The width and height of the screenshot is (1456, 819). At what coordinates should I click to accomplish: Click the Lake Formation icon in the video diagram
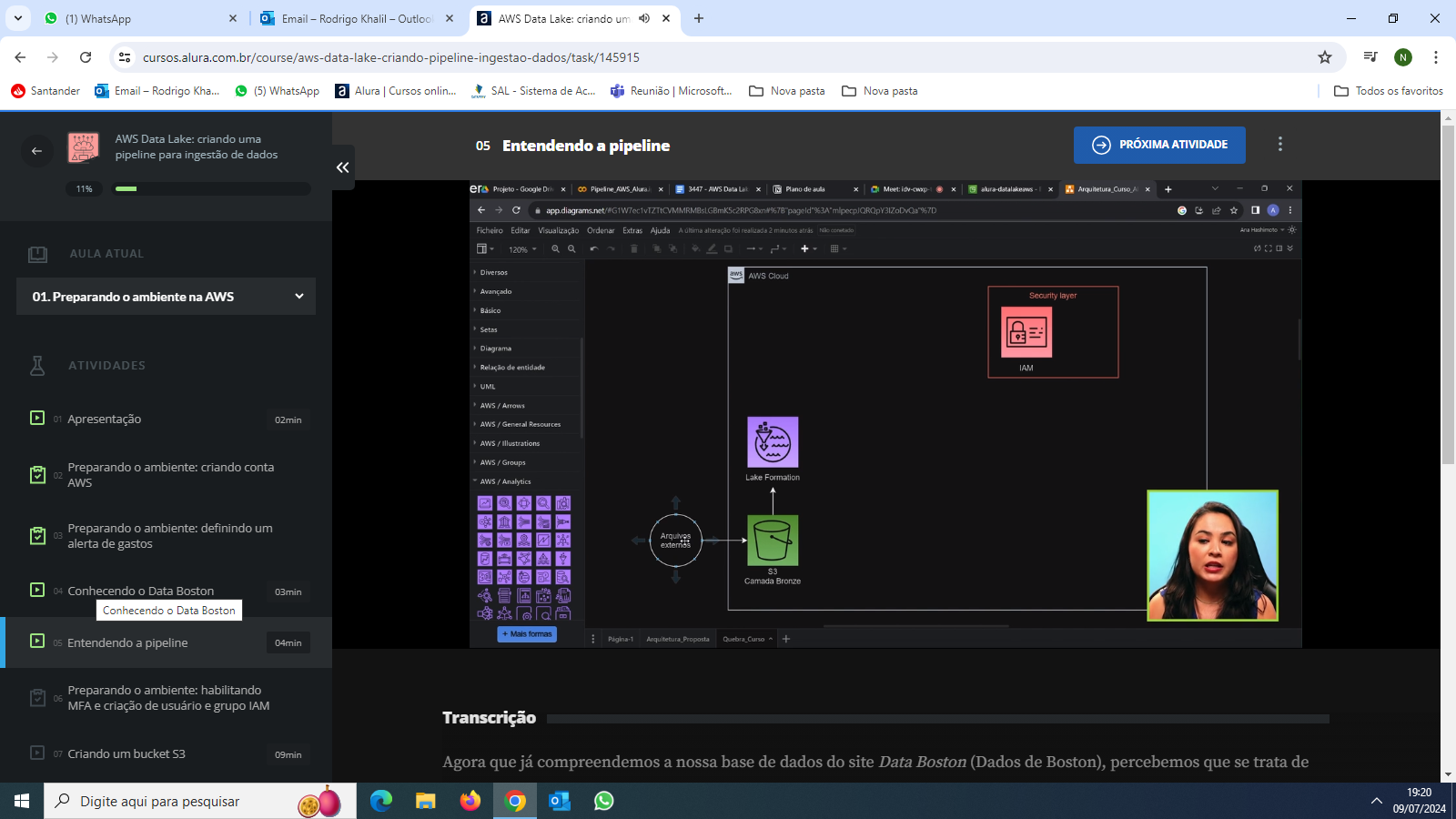(773, 442)
